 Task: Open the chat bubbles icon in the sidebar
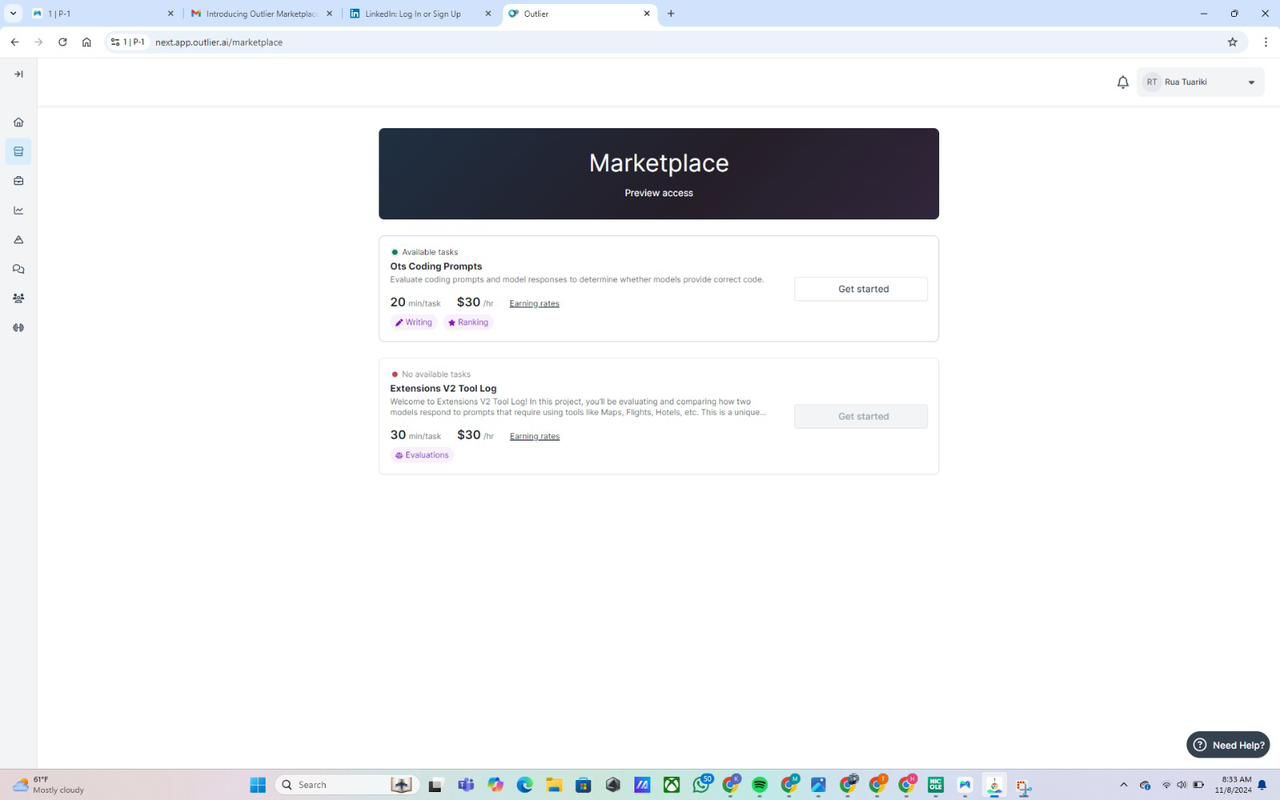18,269
